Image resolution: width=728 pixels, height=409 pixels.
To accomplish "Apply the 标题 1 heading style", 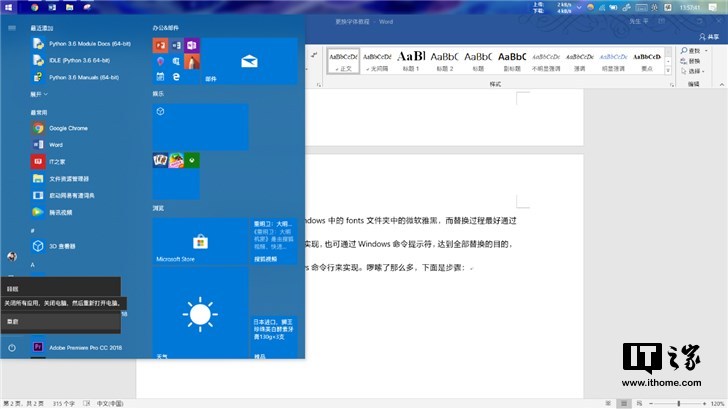I will click(x=411, y=61).
